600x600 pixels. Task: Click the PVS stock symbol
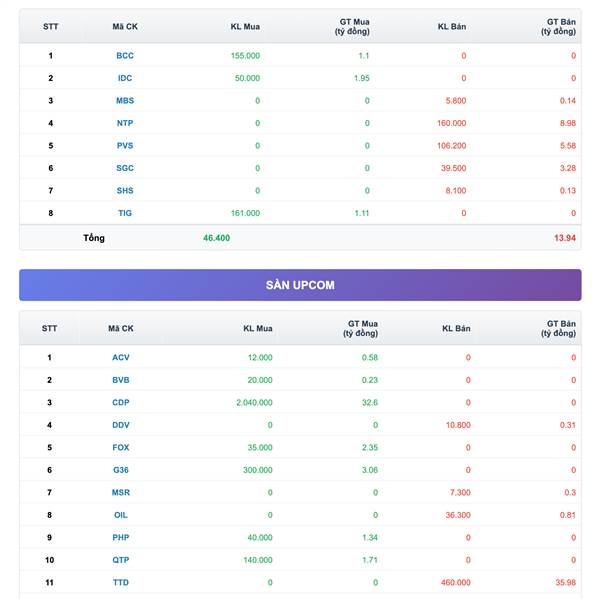pos(125,145)
